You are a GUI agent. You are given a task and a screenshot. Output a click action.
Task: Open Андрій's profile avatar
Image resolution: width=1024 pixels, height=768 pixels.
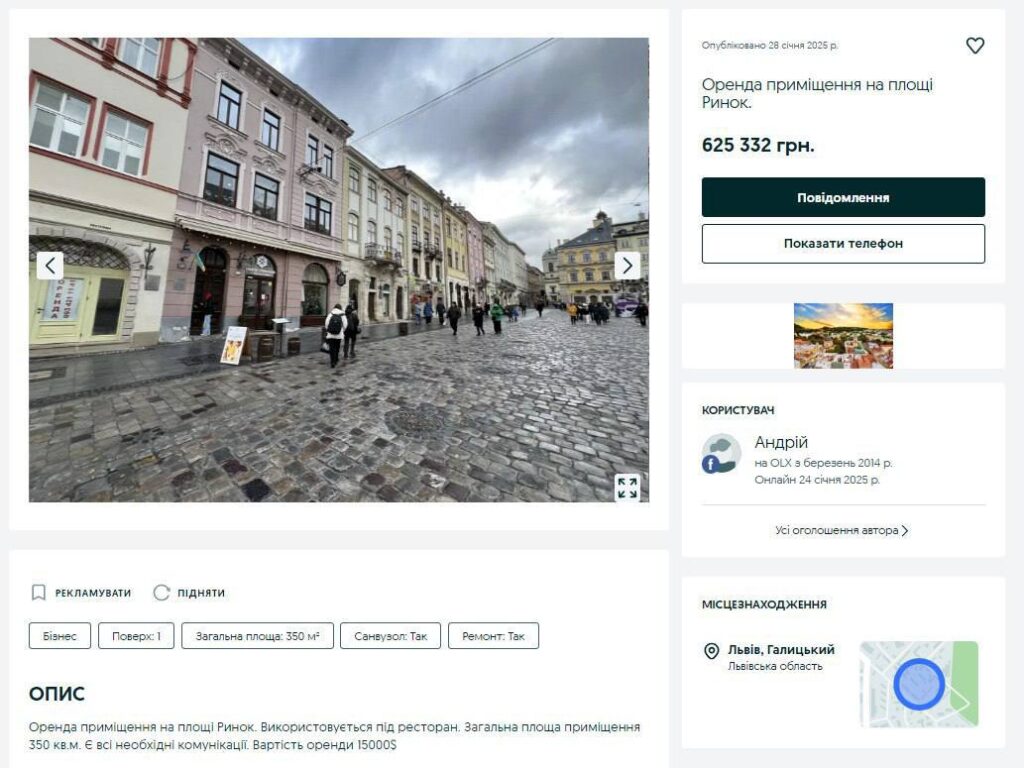tap(721, 454)
